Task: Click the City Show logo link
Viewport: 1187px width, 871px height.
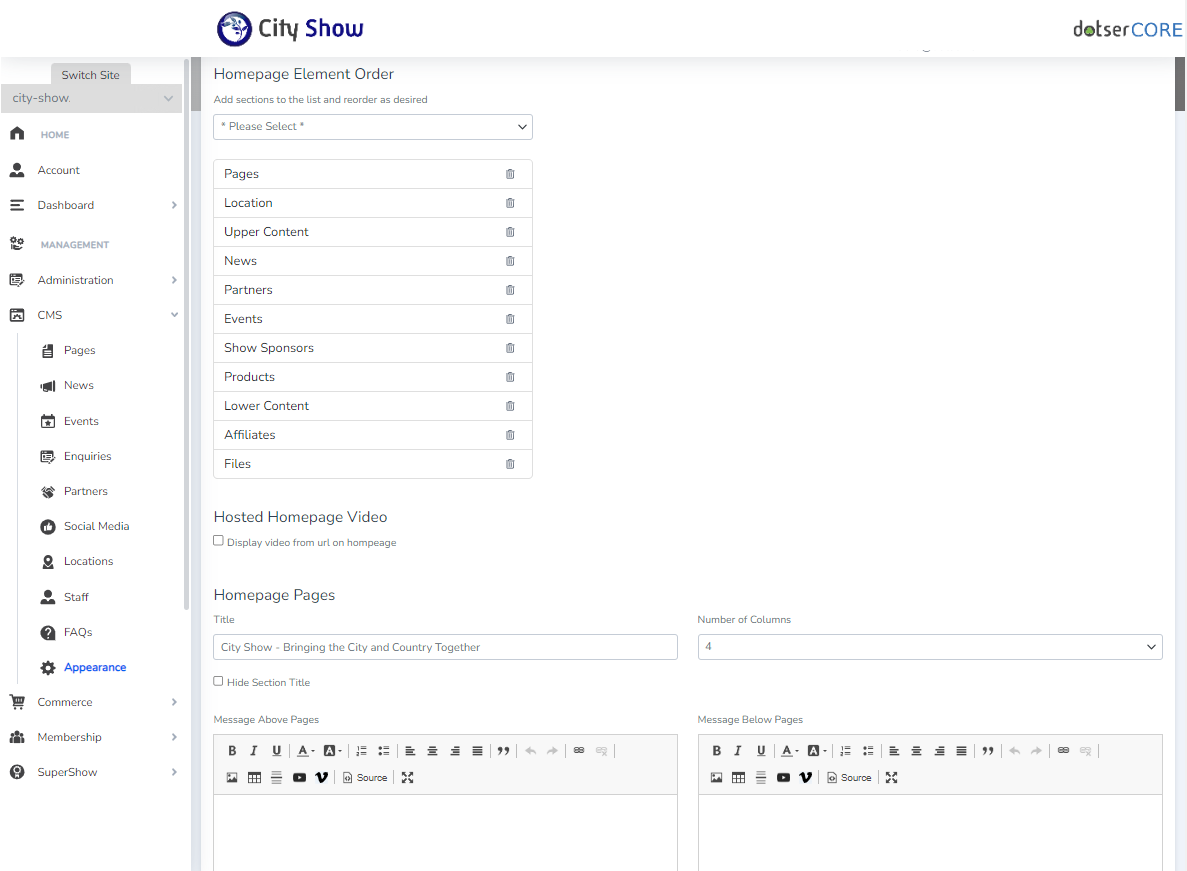Action: (290, 29)
